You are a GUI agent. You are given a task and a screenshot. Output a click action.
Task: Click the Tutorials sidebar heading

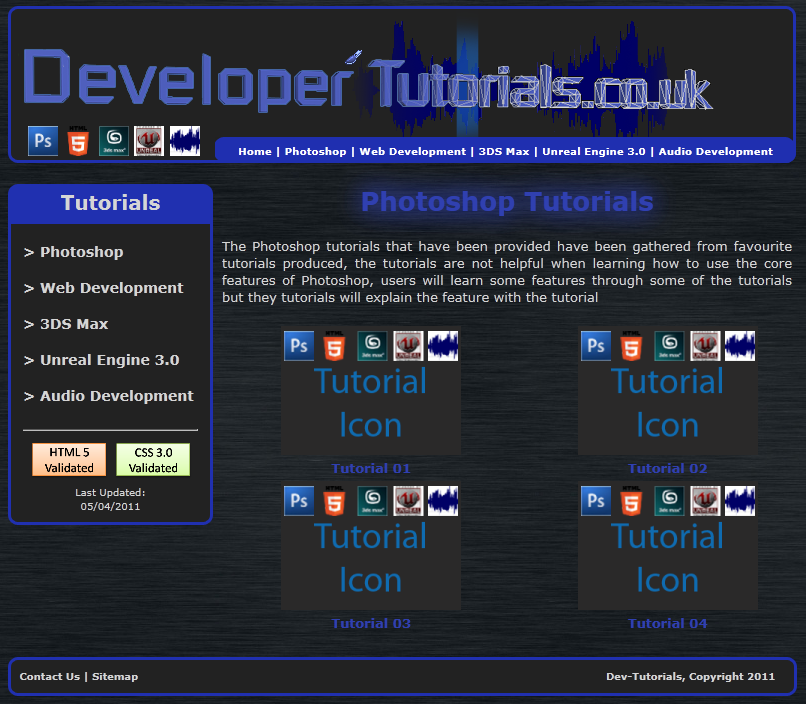point(111,203)
